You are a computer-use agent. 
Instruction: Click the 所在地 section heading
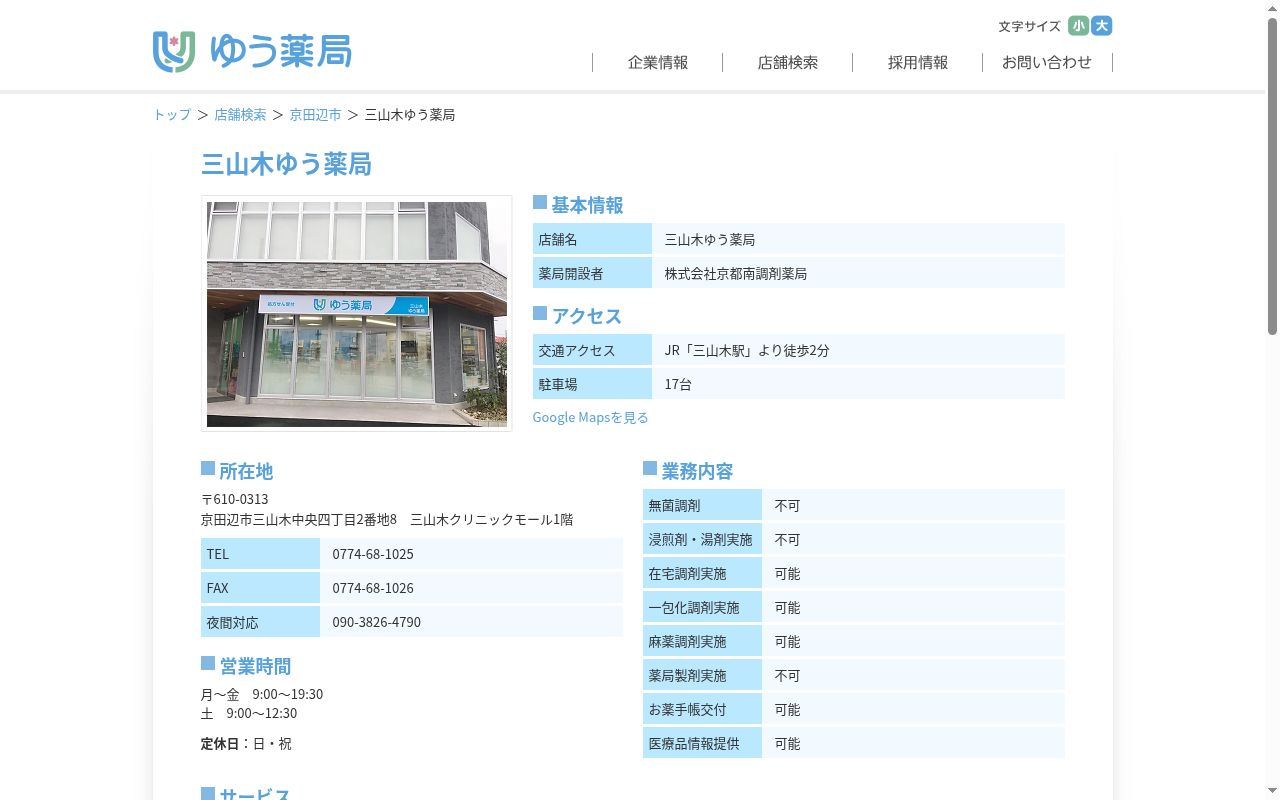click(246, 471)
